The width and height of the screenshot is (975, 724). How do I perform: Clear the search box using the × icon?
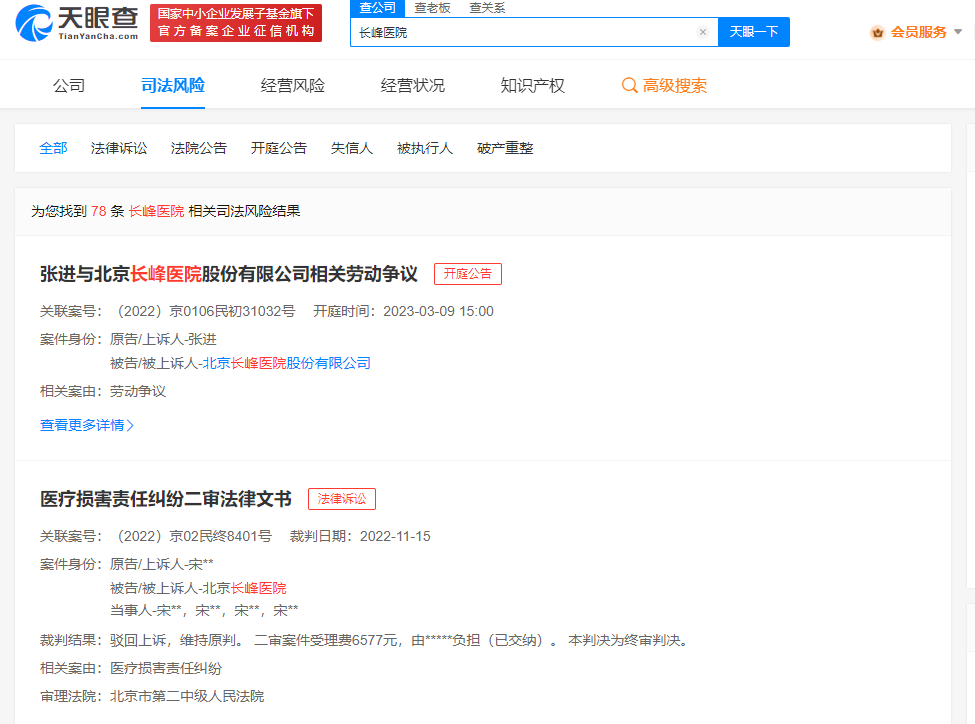(x=703, y=32)
